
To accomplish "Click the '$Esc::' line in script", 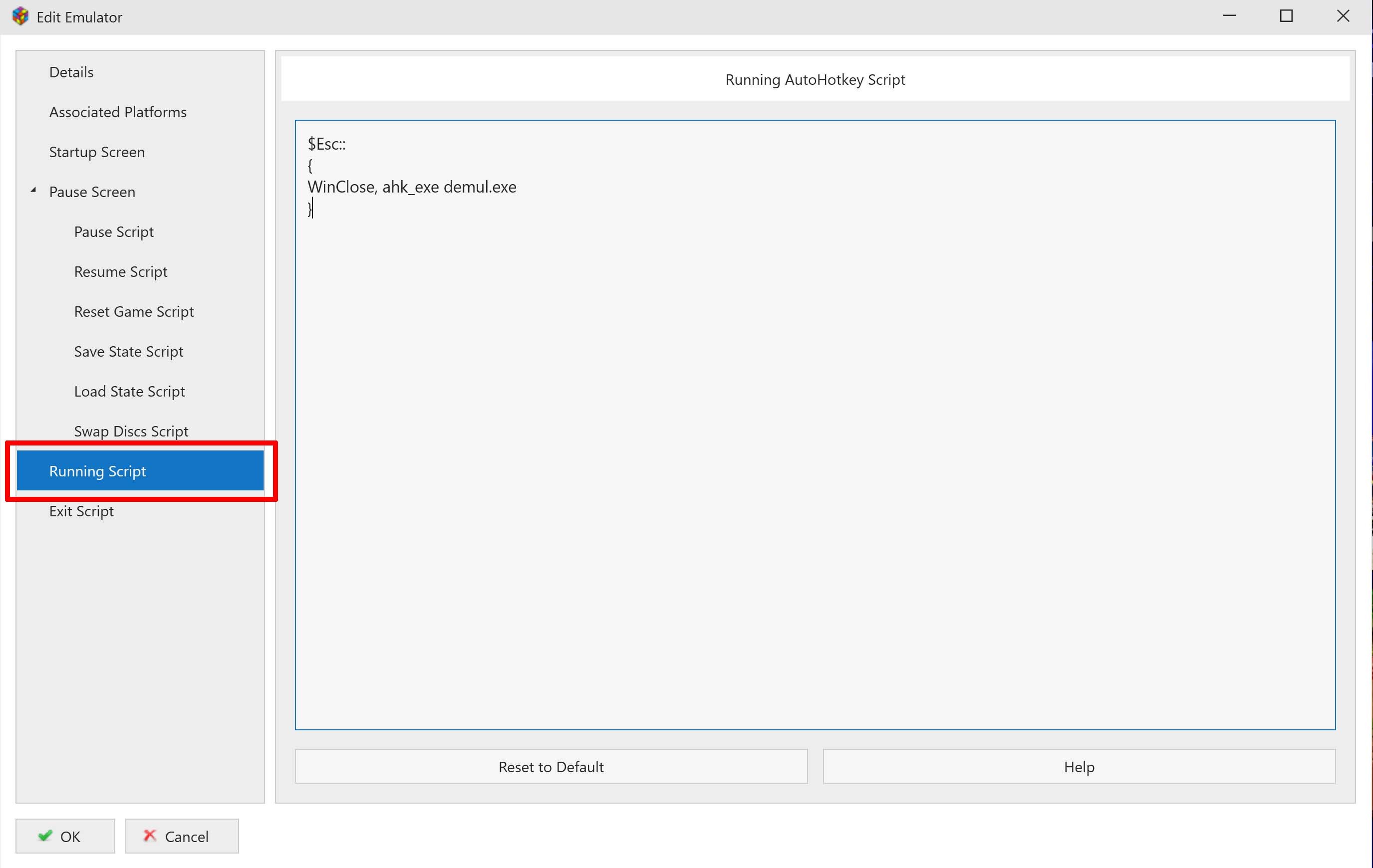I will tap(327, 144).
